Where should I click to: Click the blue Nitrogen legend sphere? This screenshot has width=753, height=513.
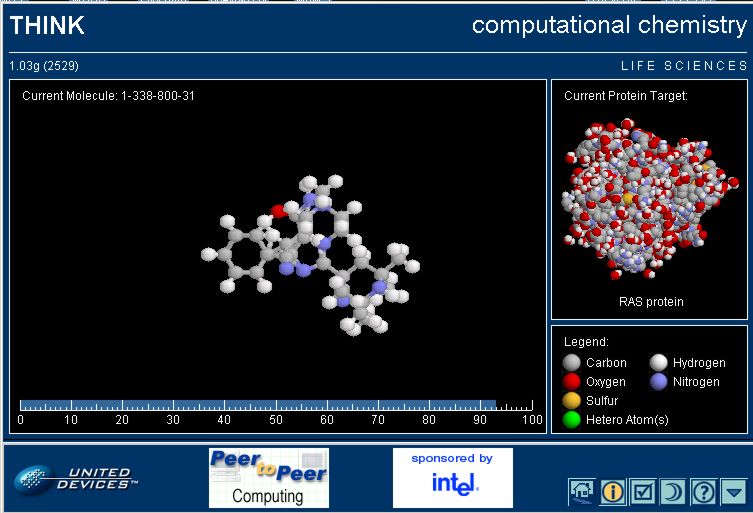tap(659, 381)
